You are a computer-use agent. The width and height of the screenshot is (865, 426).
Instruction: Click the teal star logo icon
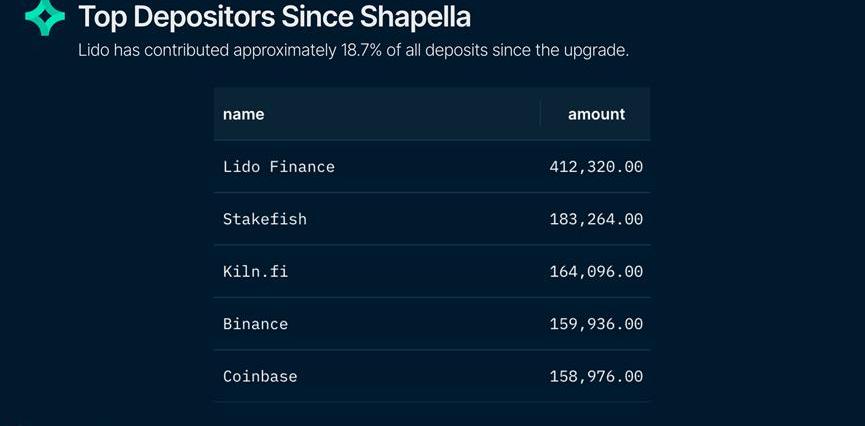44,17
